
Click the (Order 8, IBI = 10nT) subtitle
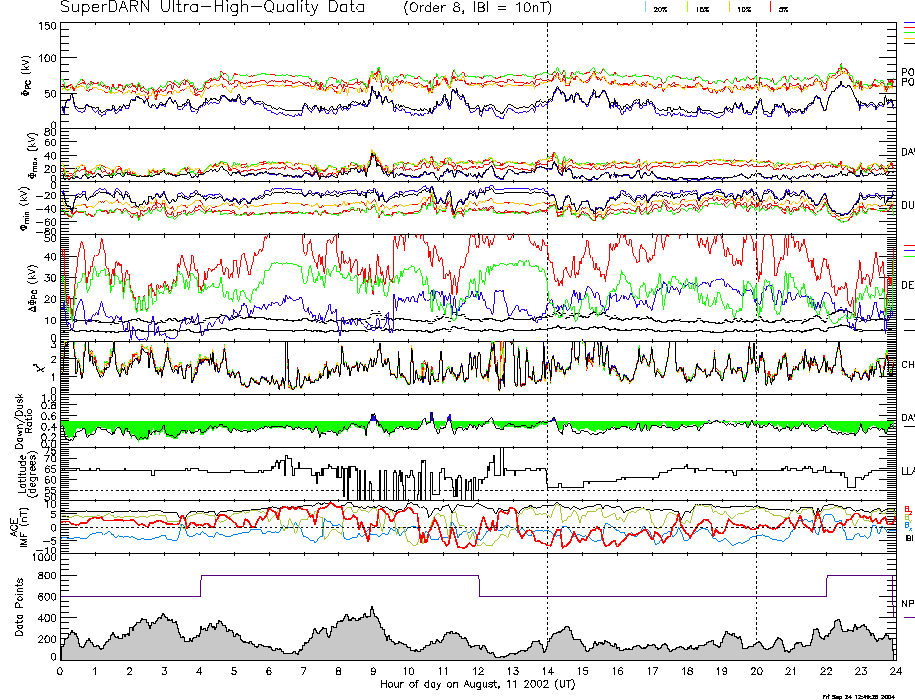pyautogui.click(x=475, y=8)
